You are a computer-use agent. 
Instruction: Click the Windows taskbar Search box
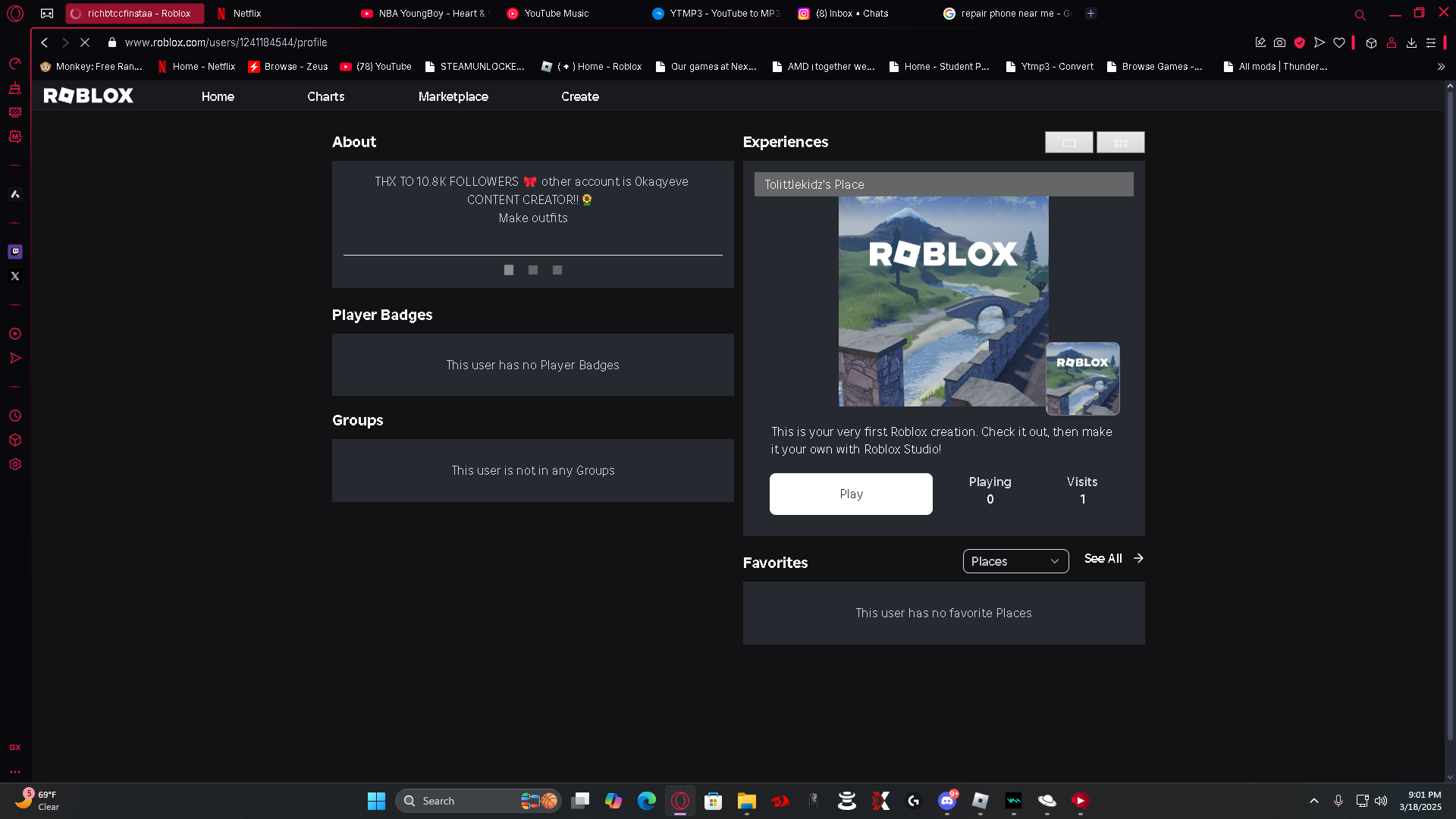point(478,801)
